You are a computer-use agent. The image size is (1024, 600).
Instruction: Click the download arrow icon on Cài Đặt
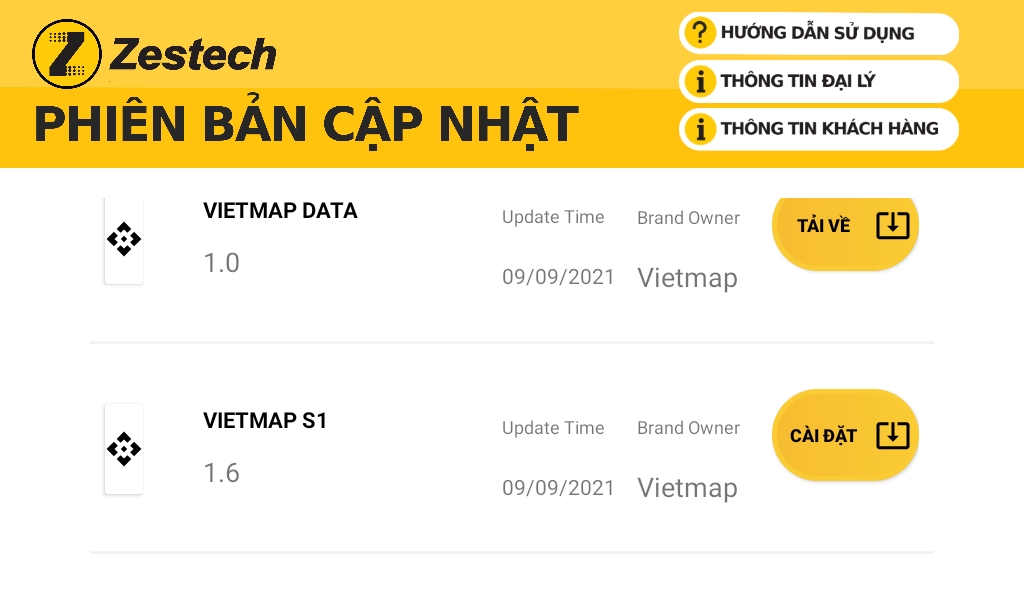(892, 435)
